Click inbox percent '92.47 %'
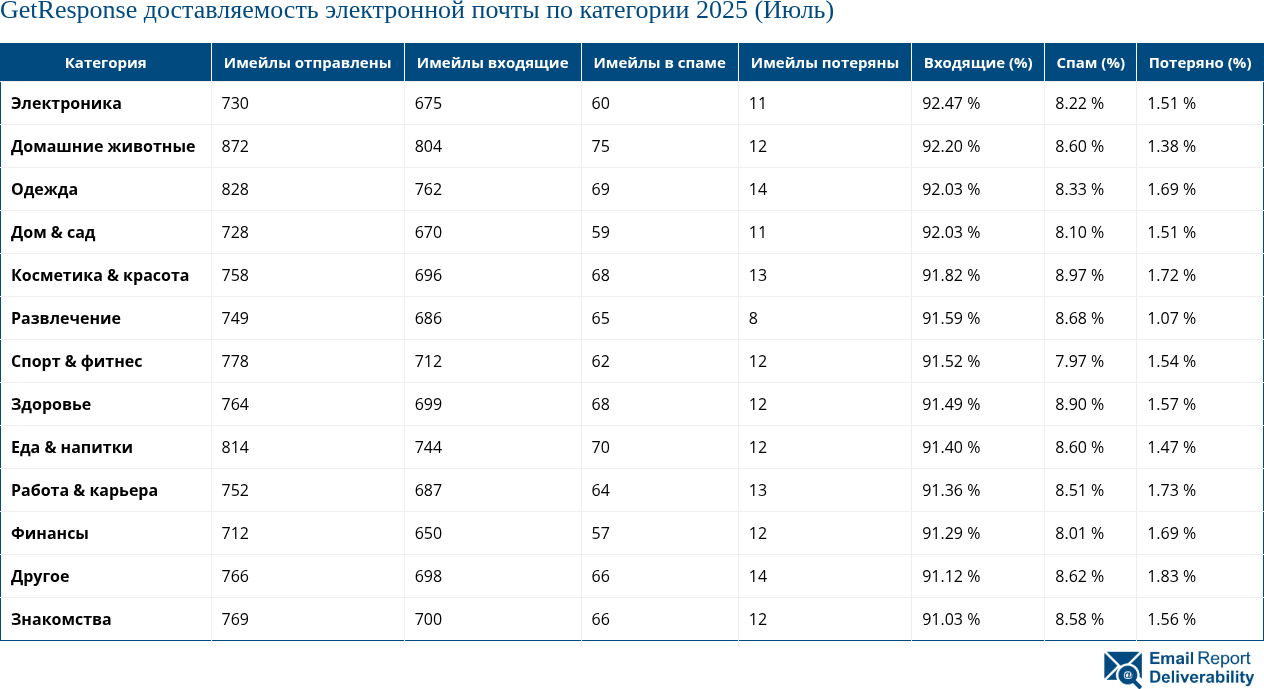 (951, 103)
